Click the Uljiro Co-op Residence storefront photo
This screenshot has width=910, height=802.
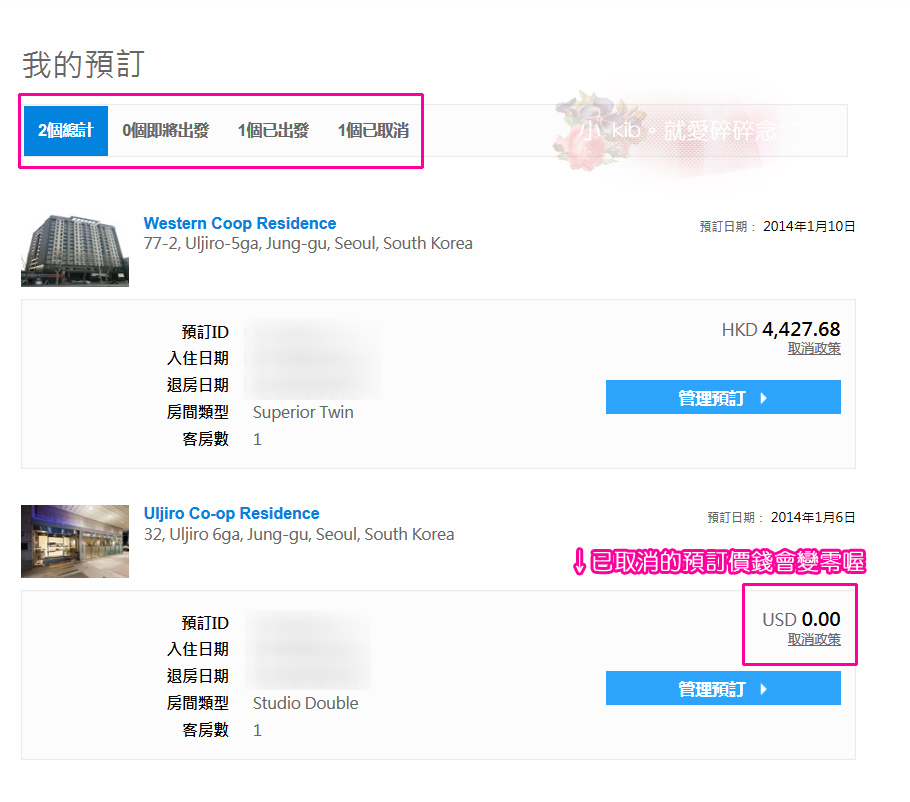tap(75, 541)
